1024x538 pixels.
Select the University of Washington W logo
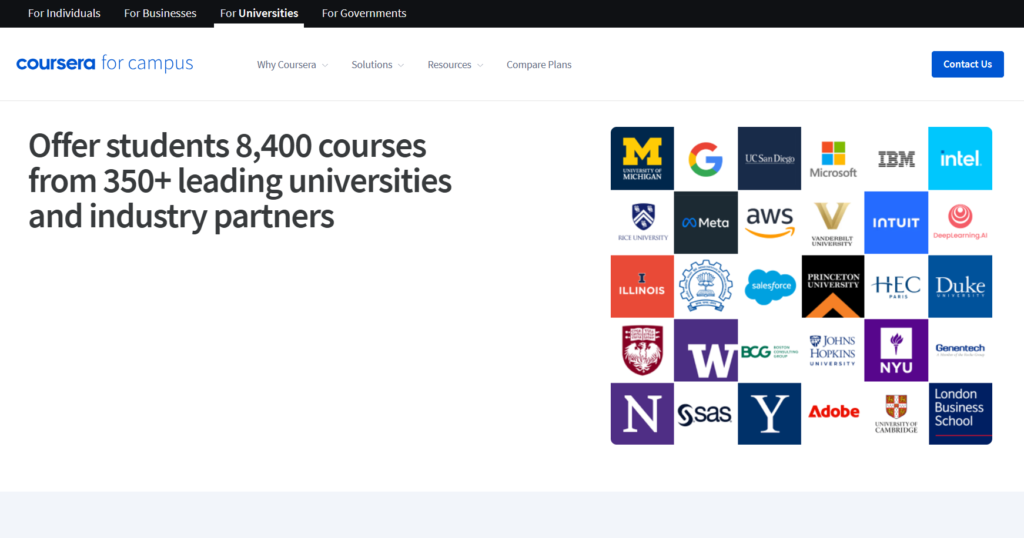click(x=705, y=351)
